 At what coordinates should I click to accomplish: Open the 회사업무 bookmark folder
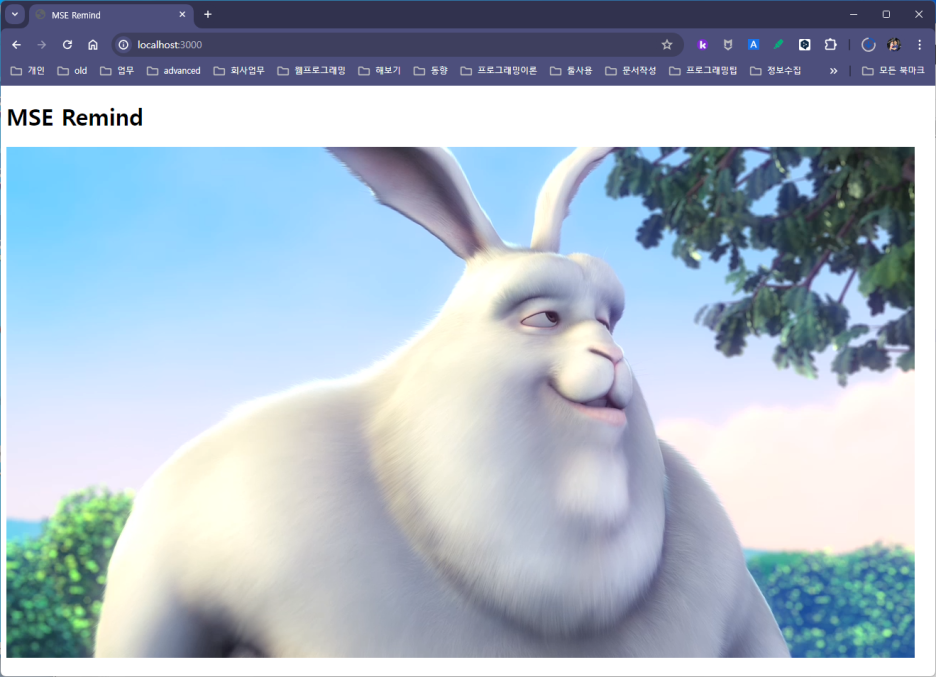click(239, 71)
